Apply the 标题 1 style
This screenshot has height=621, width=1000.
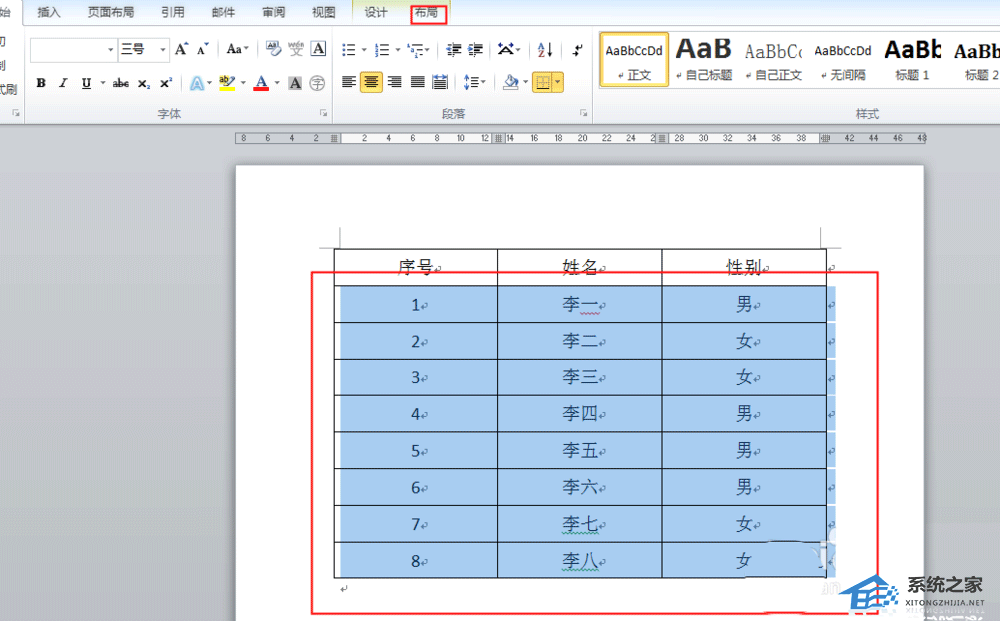click(x=912, y=59)
